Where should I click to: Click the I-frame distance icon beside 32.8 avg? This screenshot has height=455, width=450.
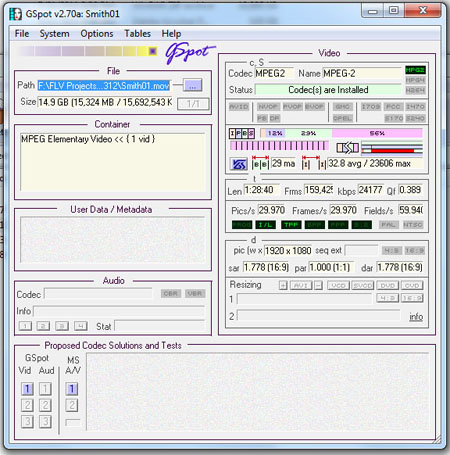(313, 162)
